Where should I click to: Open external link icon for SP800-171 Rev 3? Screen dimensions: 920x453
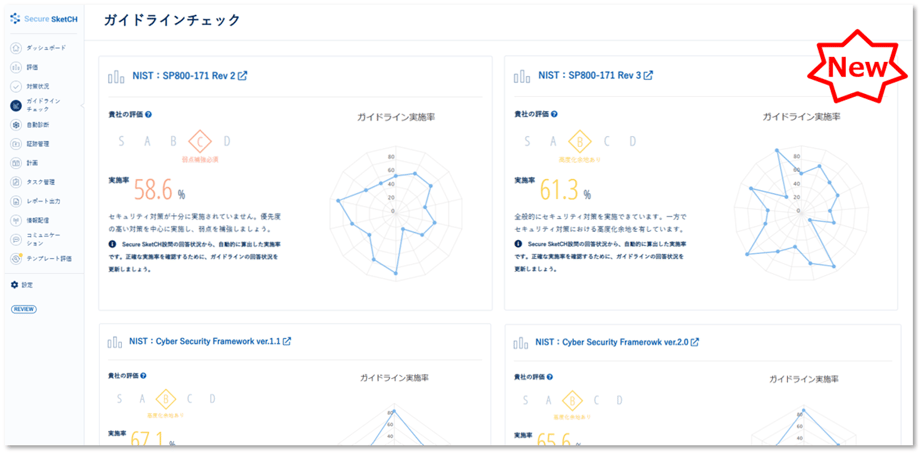pos(648,76)
